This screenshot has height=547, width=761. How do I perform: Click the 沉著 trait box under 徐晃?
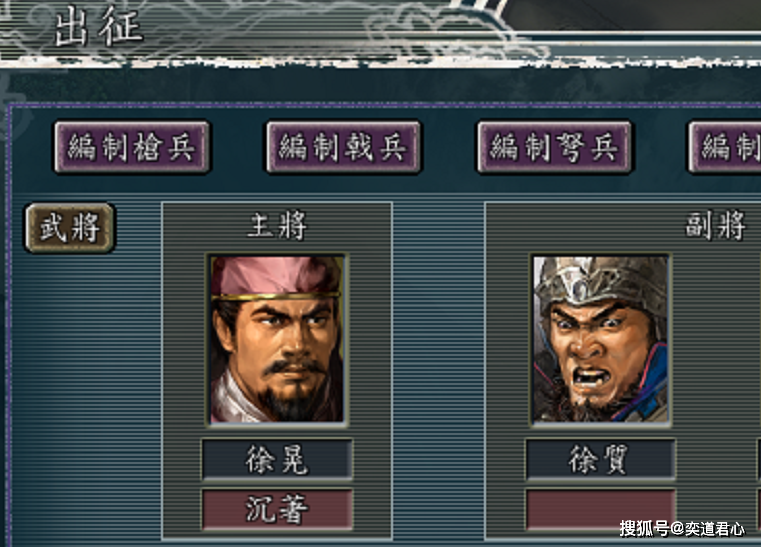(x=277, y=509)
